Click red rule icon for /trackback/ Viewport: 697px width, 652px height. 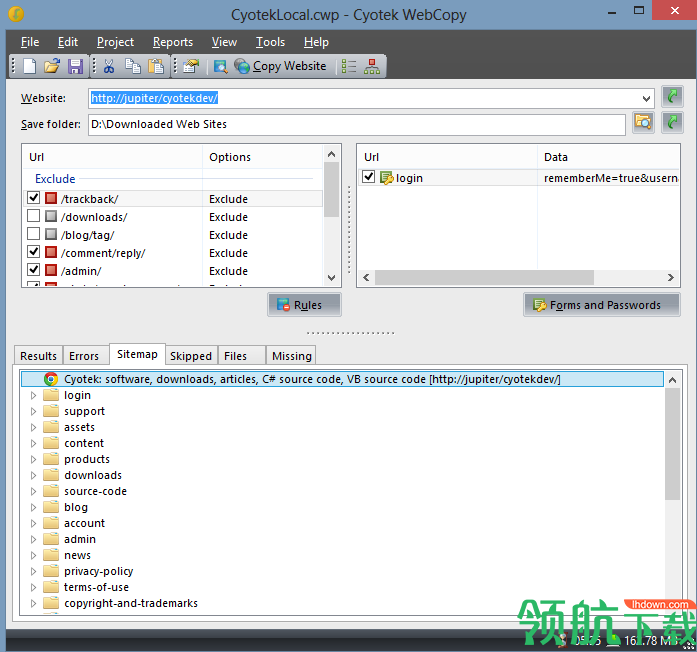coord(51,198)
